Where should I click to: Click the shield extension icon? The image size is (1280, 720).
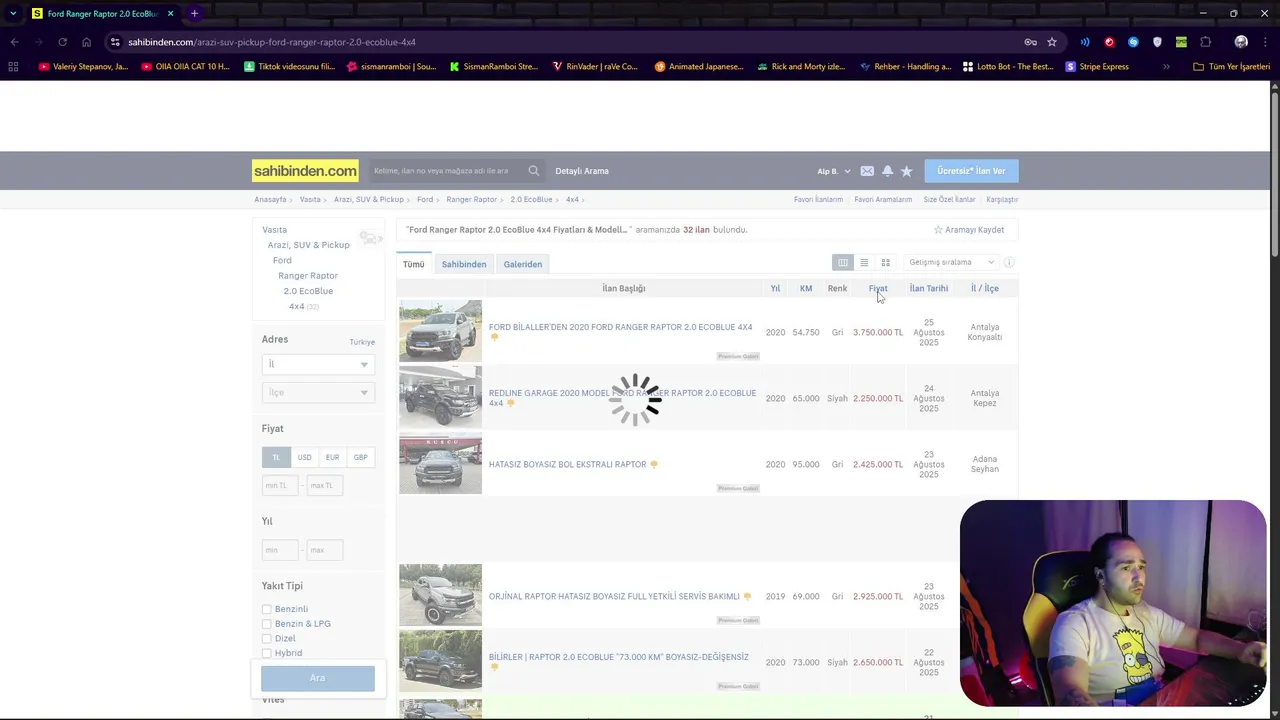click(1157, 42)
